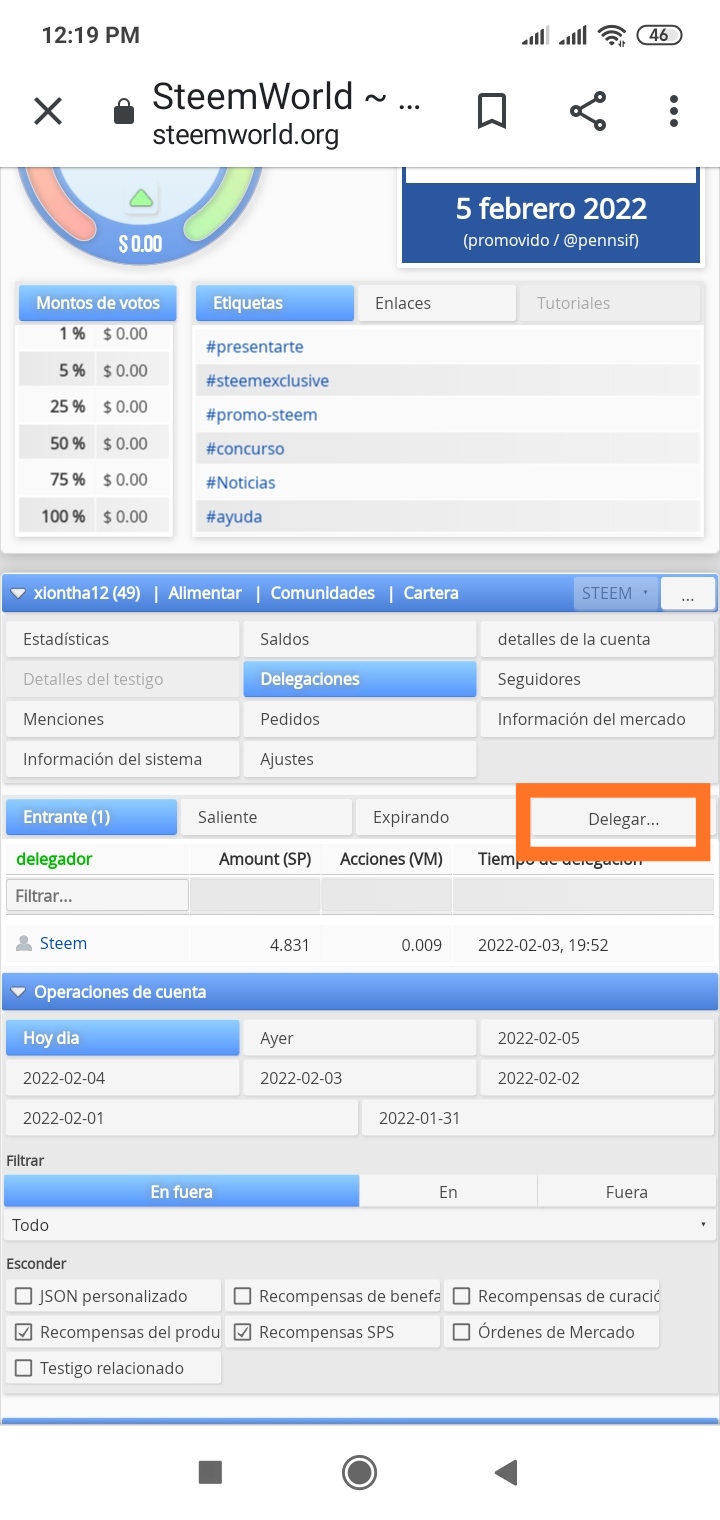Select the 2022-01-31 date button
Viewport: 720px width, 1520px height.
(539, 1118)
